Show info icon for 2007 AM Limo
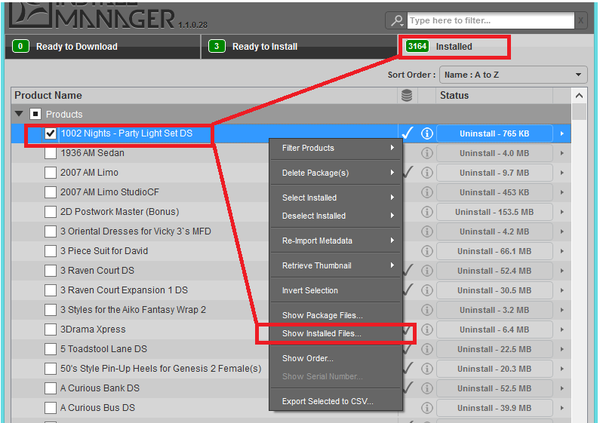The width and height of the screenshot is (600, 423). pyautogui.click(x=427, y=173)
